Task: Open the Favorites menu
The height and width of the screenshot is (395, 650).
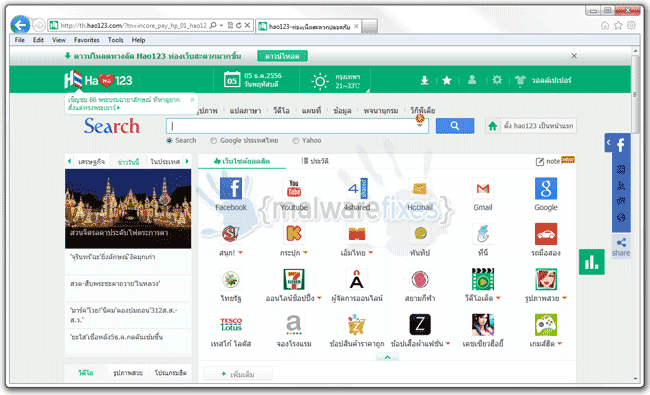Action: (87, 40)
